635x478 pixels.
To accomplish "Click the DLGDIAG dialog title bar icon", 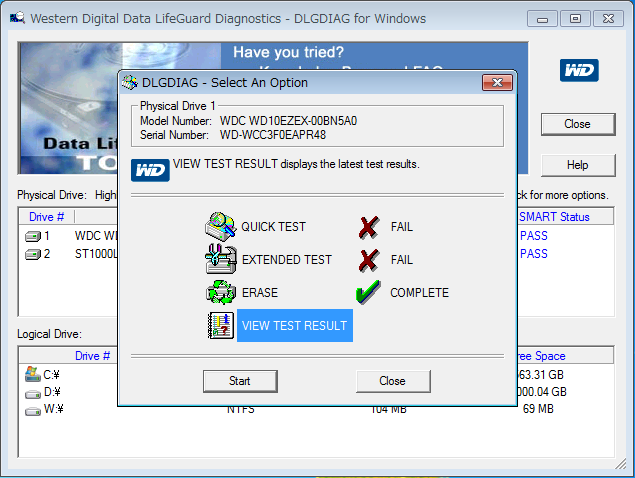I will coord(130,83).
